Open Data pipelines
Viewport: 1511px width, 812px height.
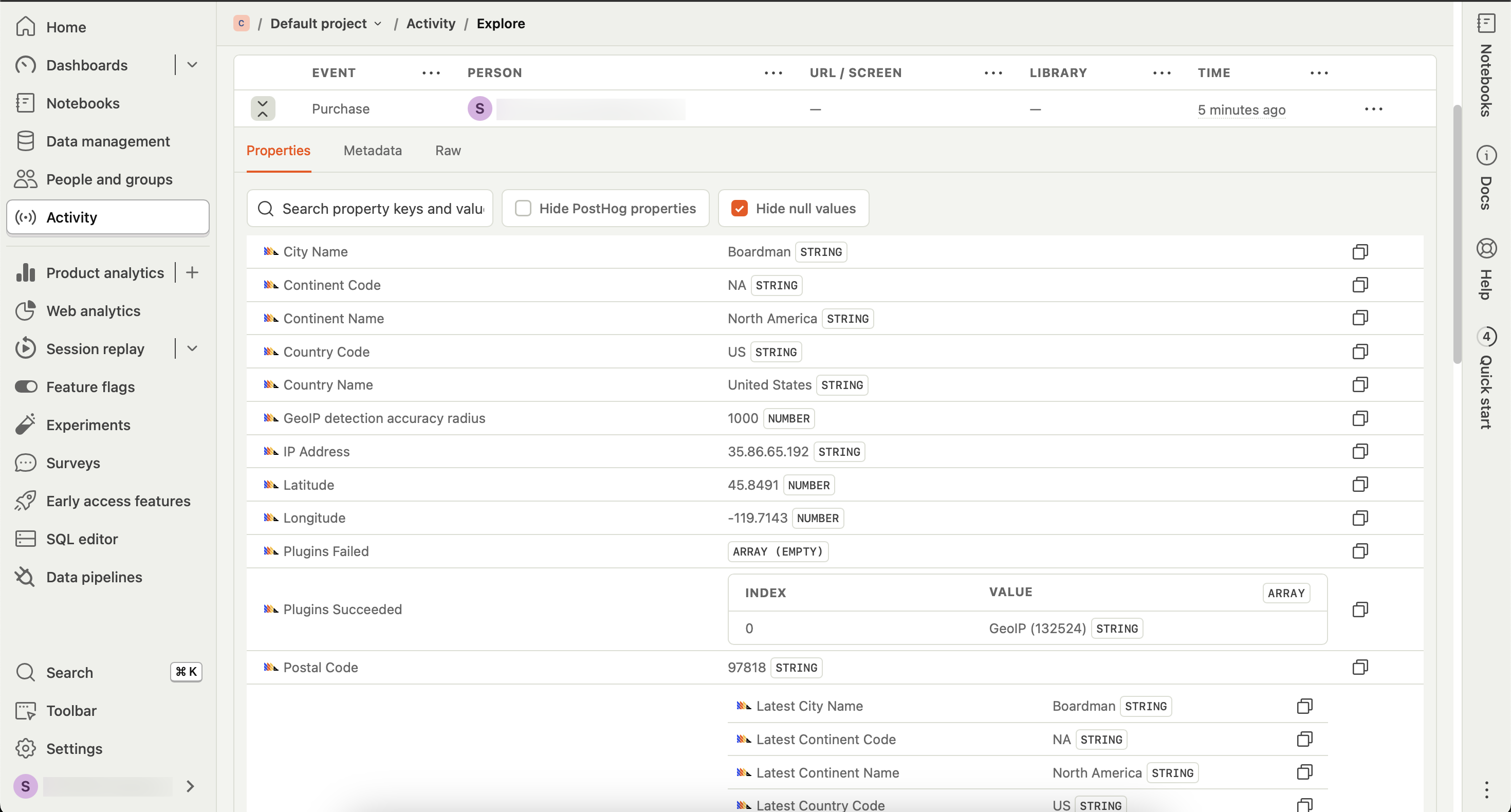coord(94,577)
